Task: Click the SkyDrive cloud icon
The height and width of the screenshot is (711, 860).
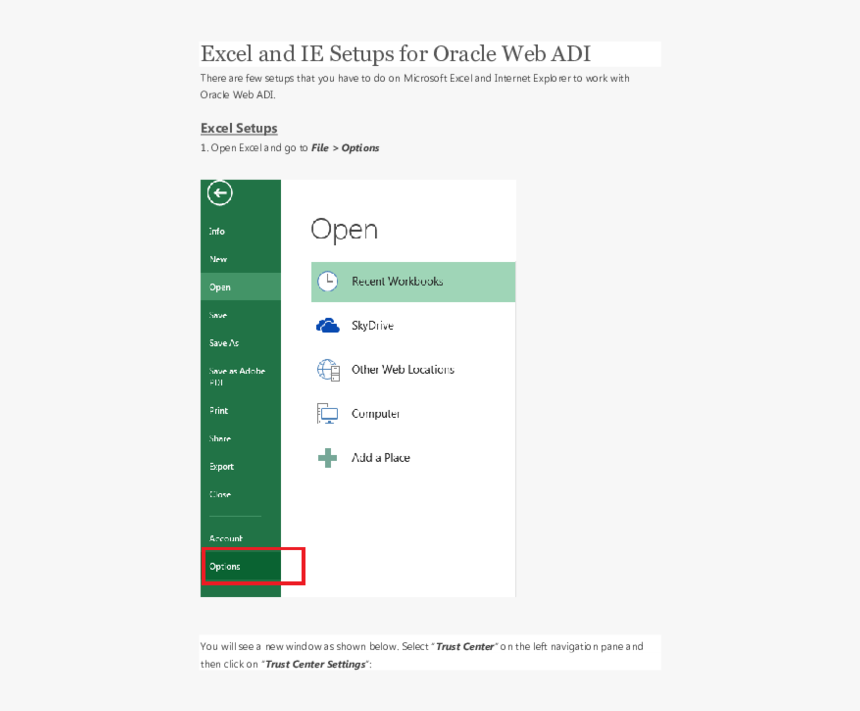Action: pos(327,325)
